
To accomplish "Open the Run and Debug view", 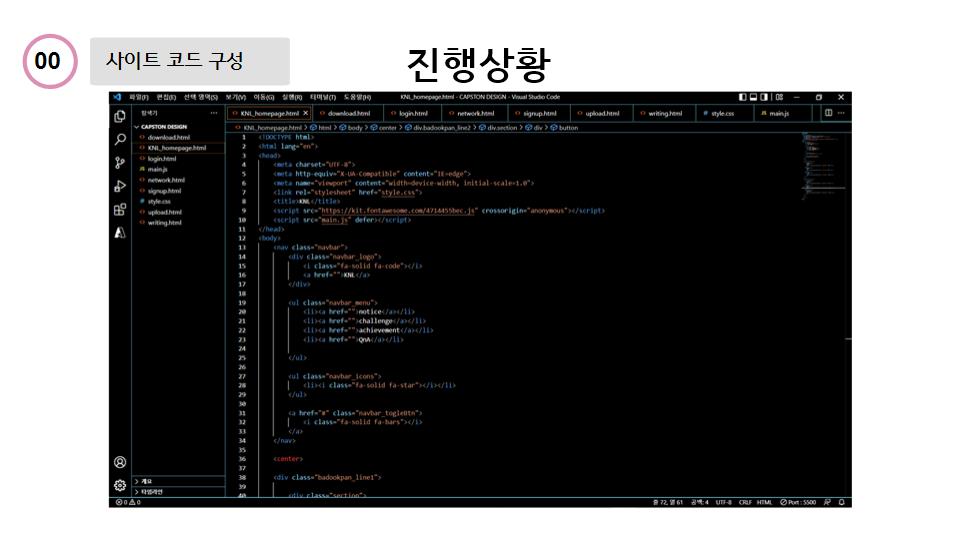I will tap(120, 186).
